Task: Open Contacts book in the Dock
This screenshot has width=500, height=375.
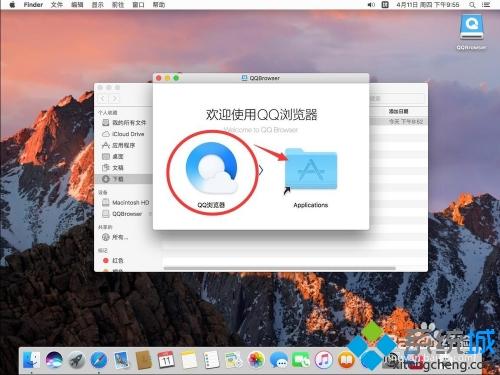Action: (x=144, y=360)
